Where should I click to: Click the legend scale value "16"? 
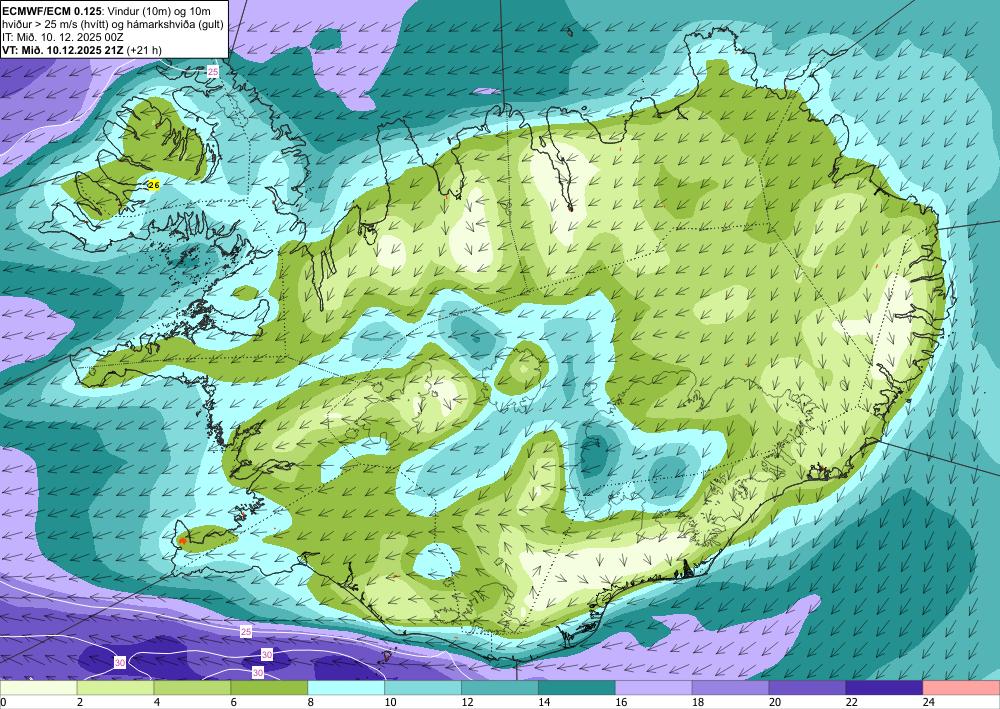coord(621,702)
